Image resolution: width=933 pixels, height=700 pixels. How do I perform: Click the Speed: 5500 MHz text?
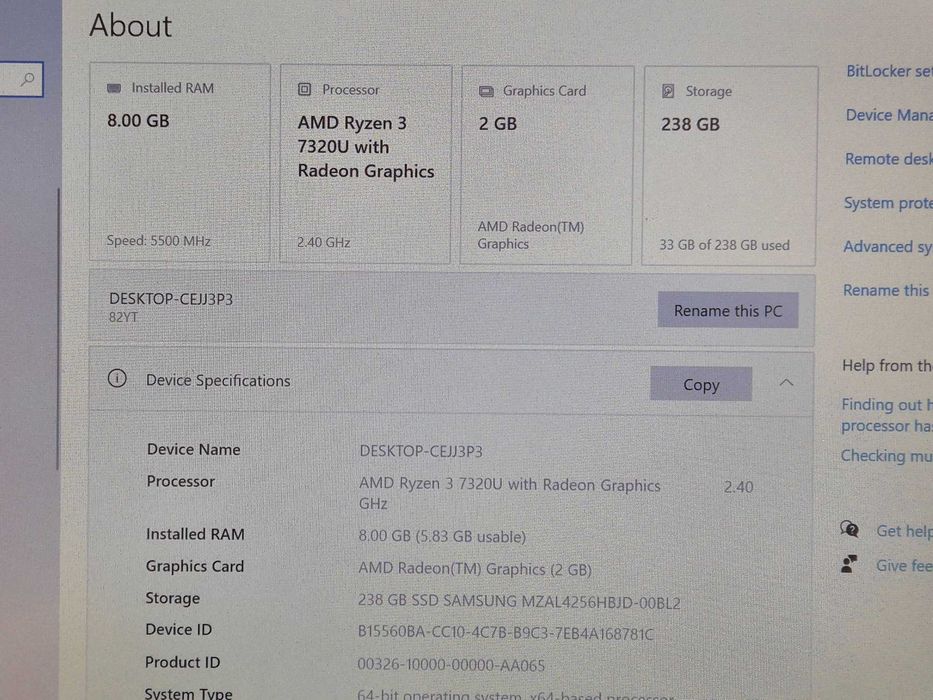(x=158, y=240)
